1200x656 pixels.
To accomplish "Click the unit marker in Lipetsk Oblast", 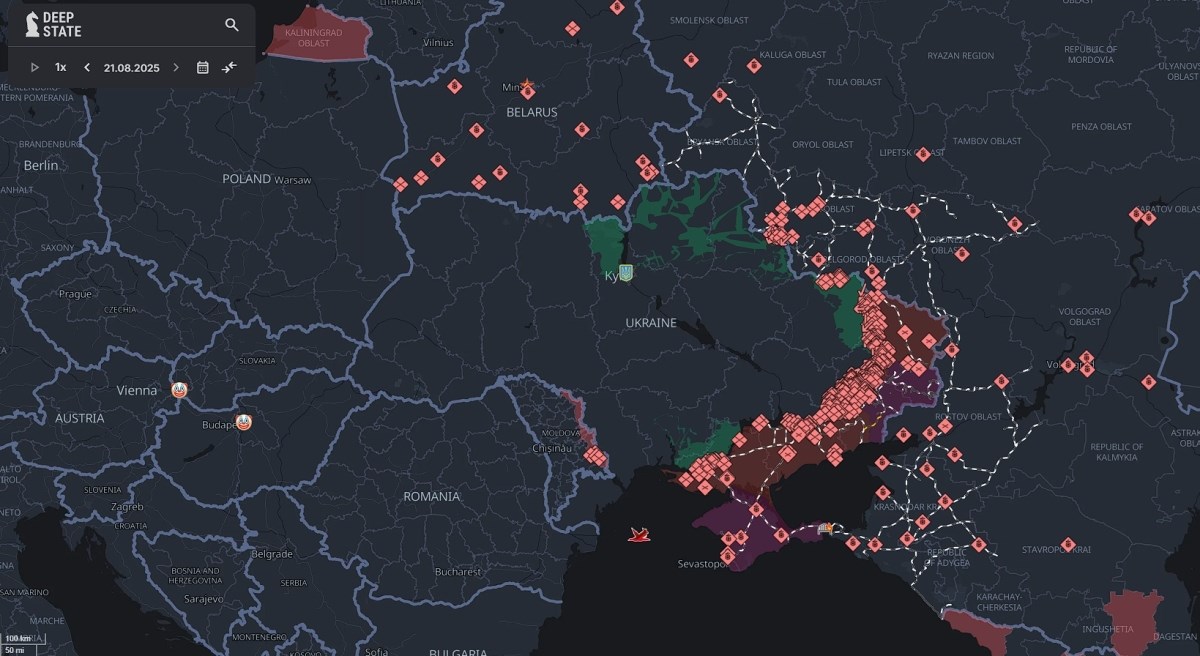I will (x=922, y=153).
